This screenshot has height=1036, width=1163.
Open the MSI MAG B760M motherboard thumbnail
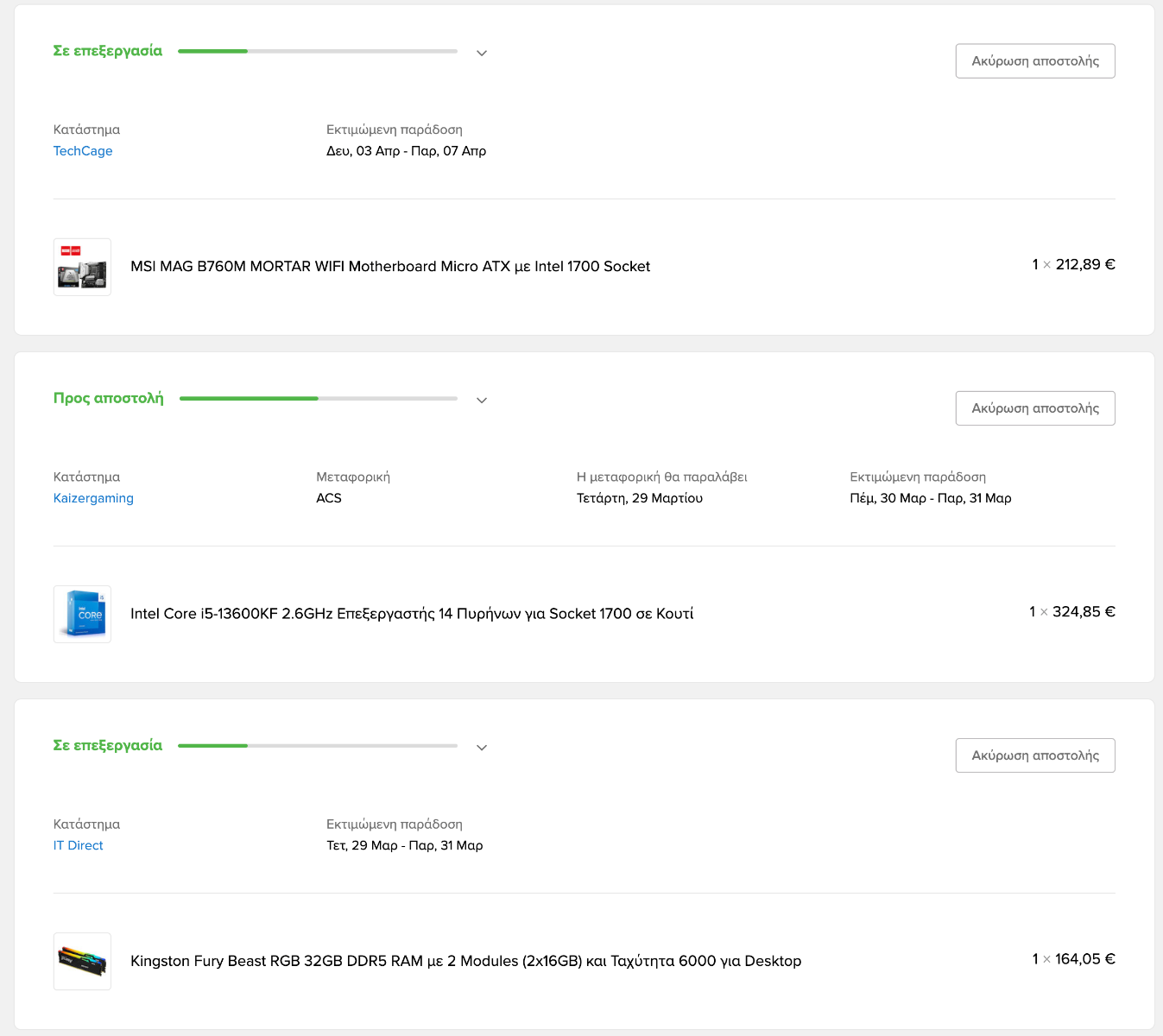82,267
